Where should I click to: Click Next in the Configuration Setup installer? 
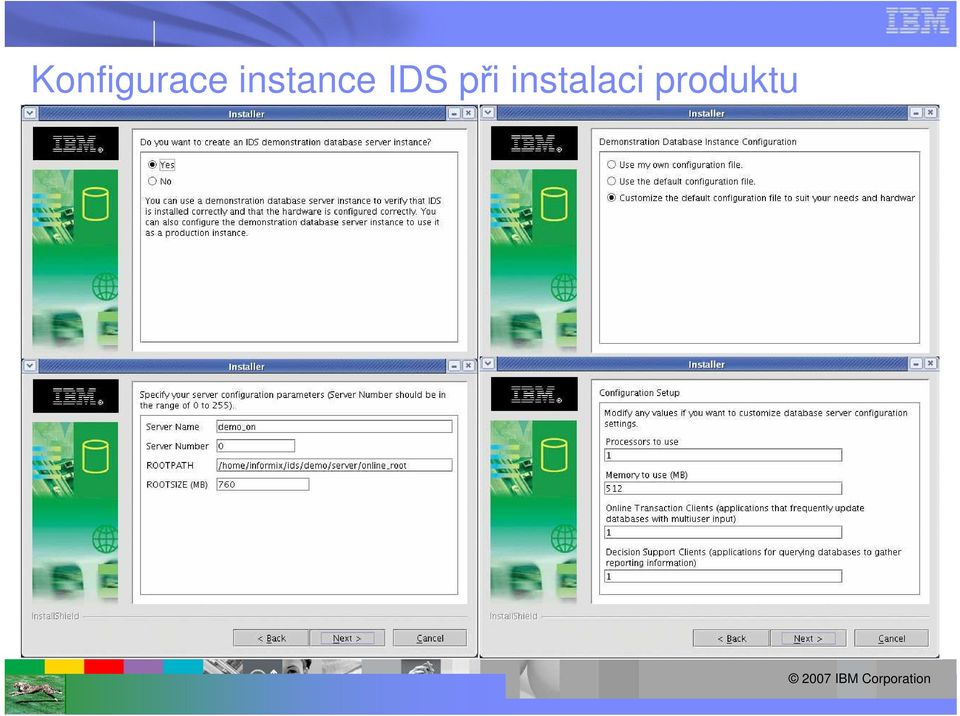[x=808, y=638]
